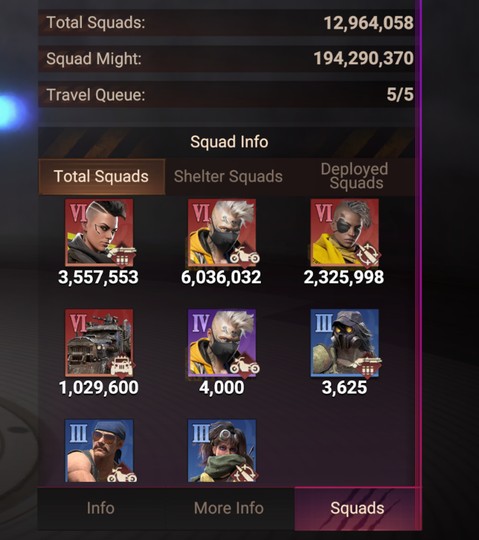Select the Squads bottom tab
479x540 pixels.
point(357,508)
